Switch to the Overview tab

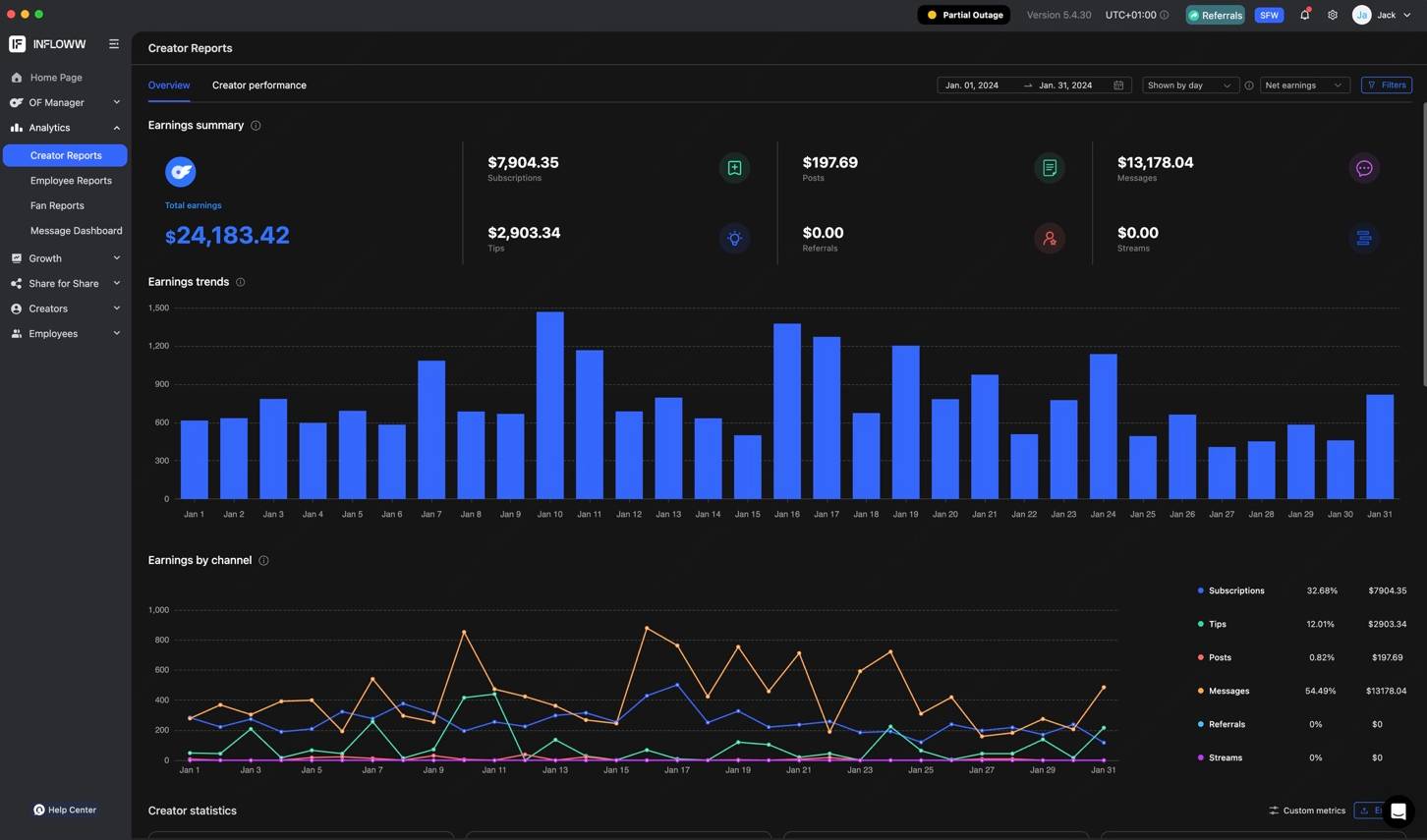(169, 85)
